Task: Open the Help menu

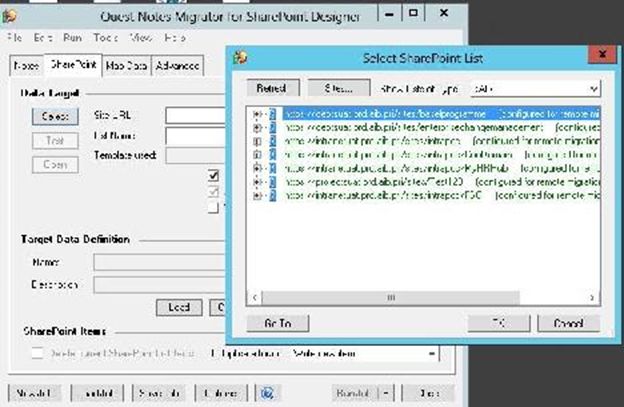Action: pos(175,38)
